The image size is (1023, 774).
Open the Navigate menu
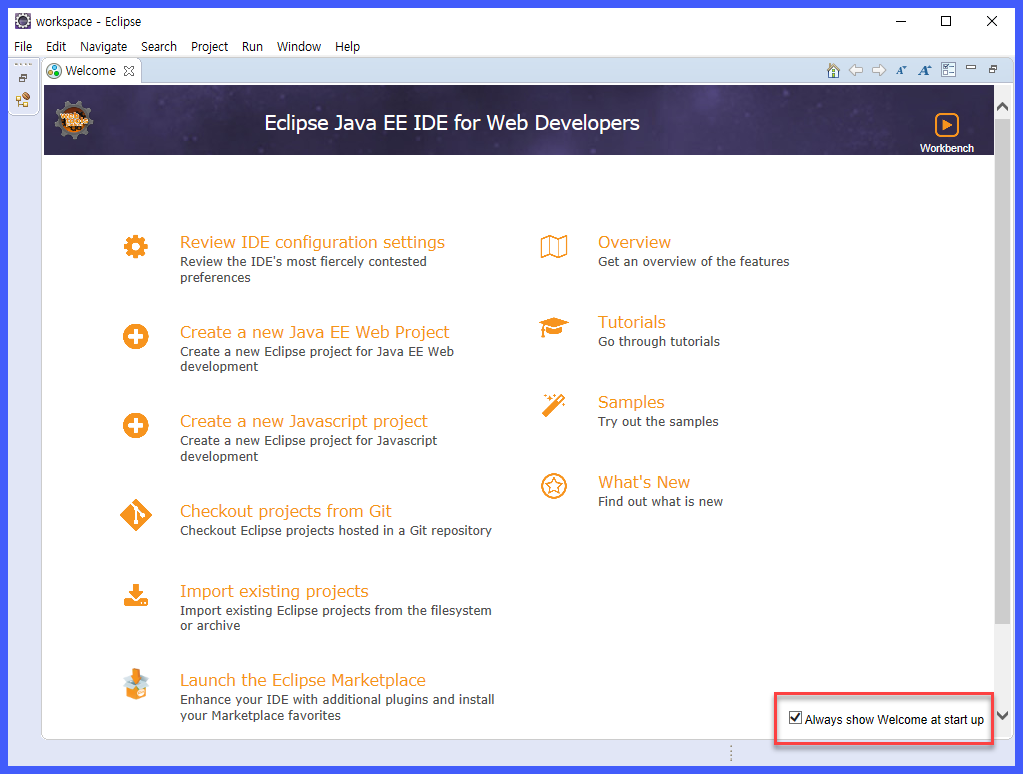pos(104,46)
